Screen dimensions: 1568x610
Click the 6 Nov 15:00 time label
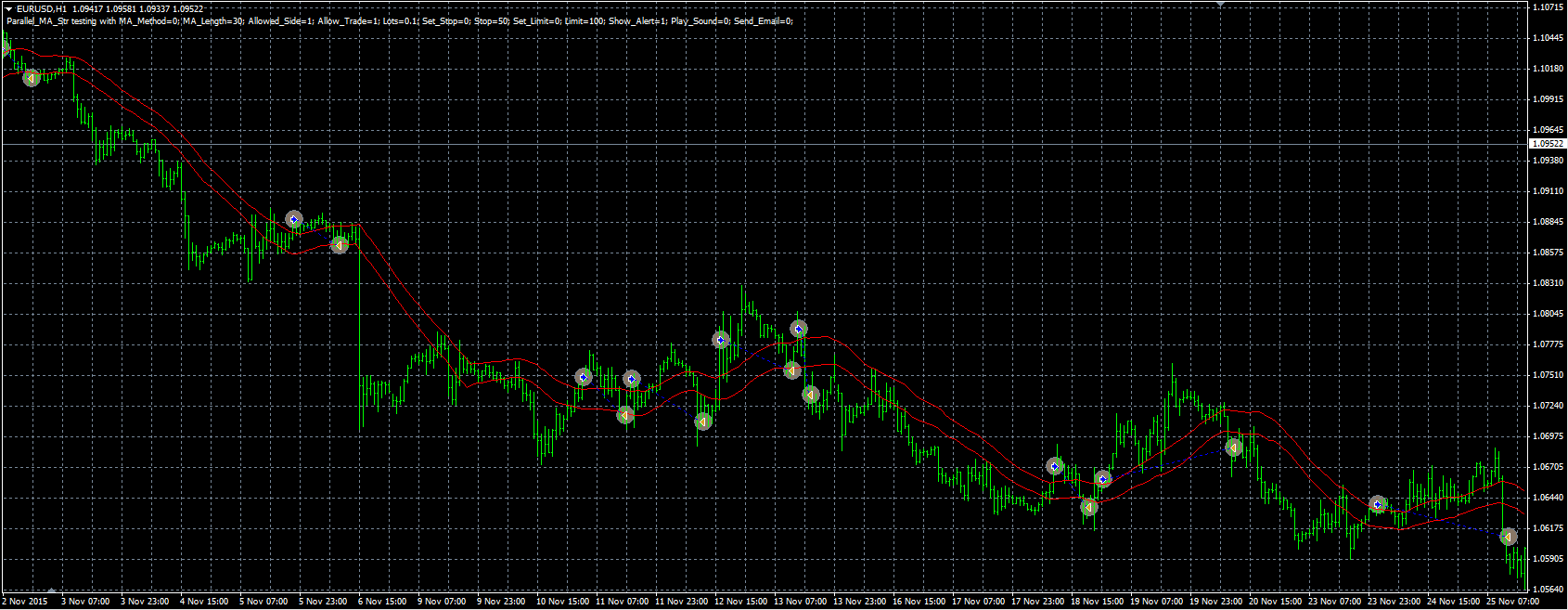coord(382,602)
